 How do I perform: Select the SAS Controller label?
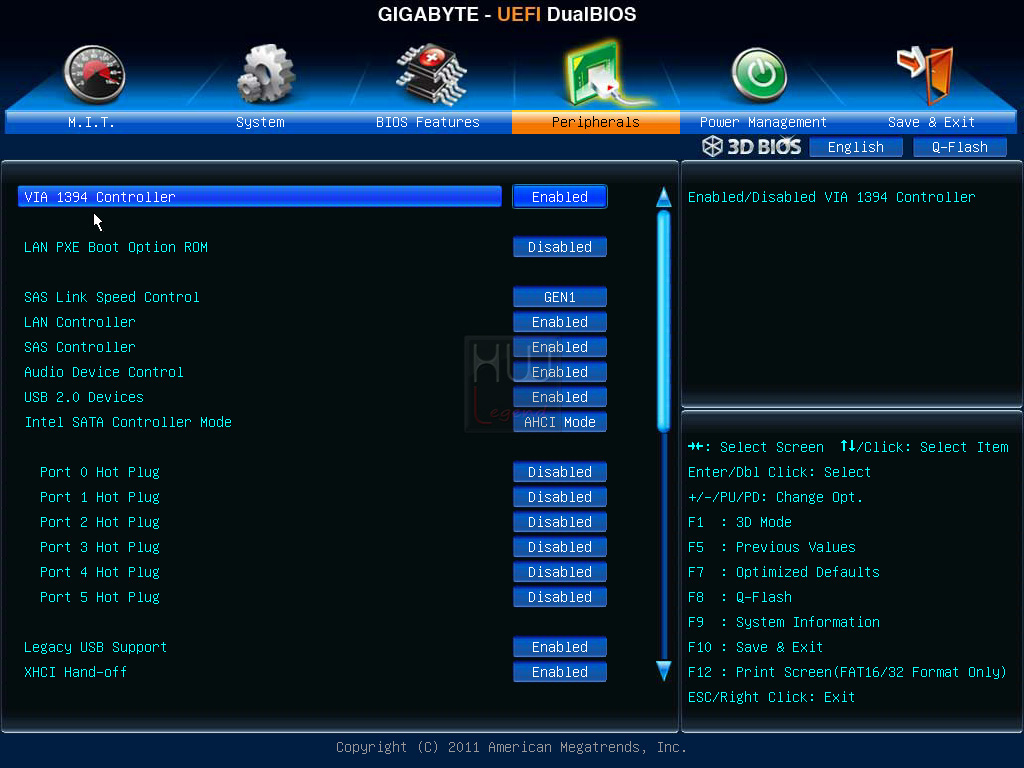pyautogui.click(x=80, y=347)
